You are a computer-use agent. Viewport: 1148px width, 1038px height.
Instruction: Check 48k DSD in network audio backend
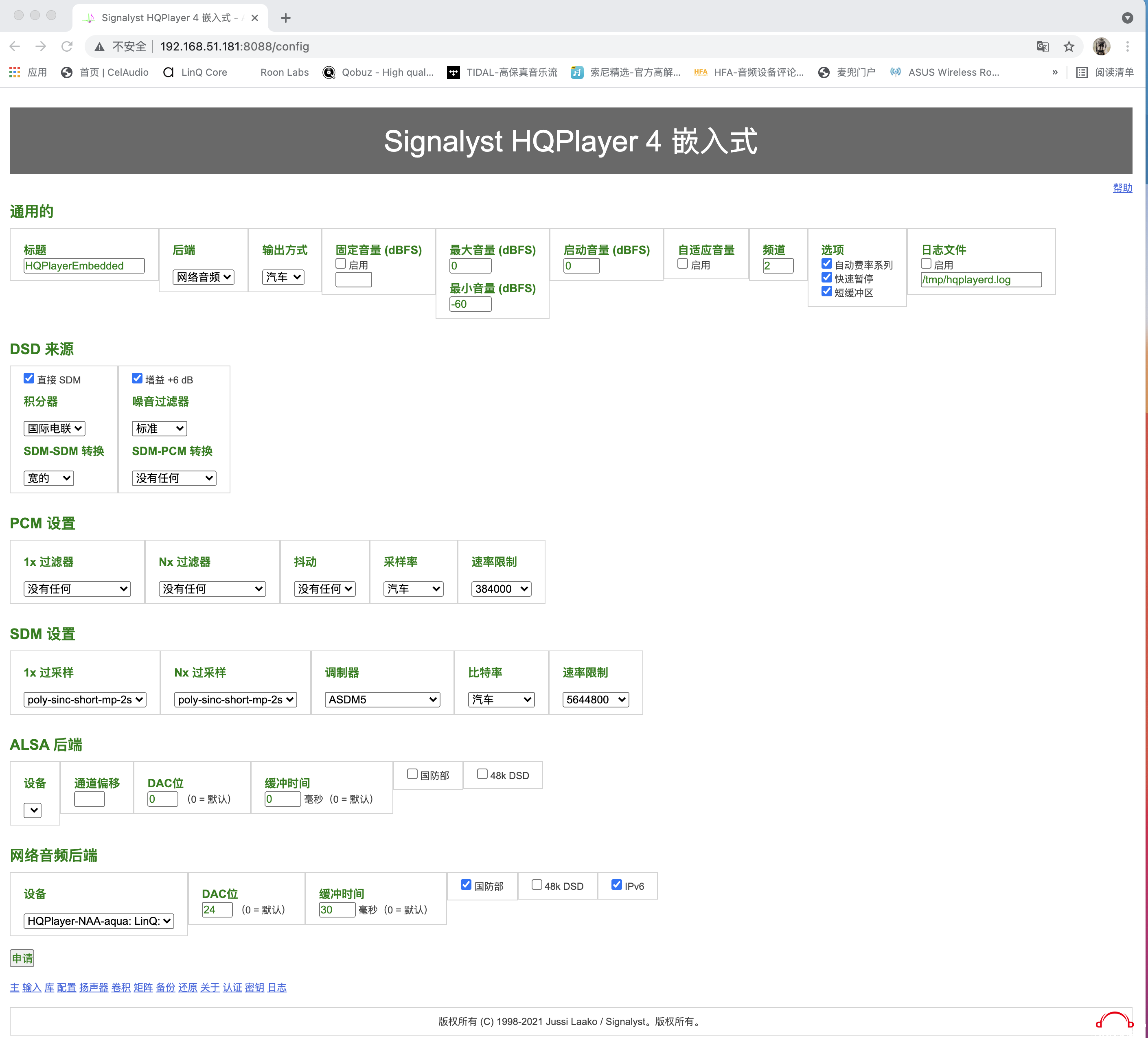(537, 885)
